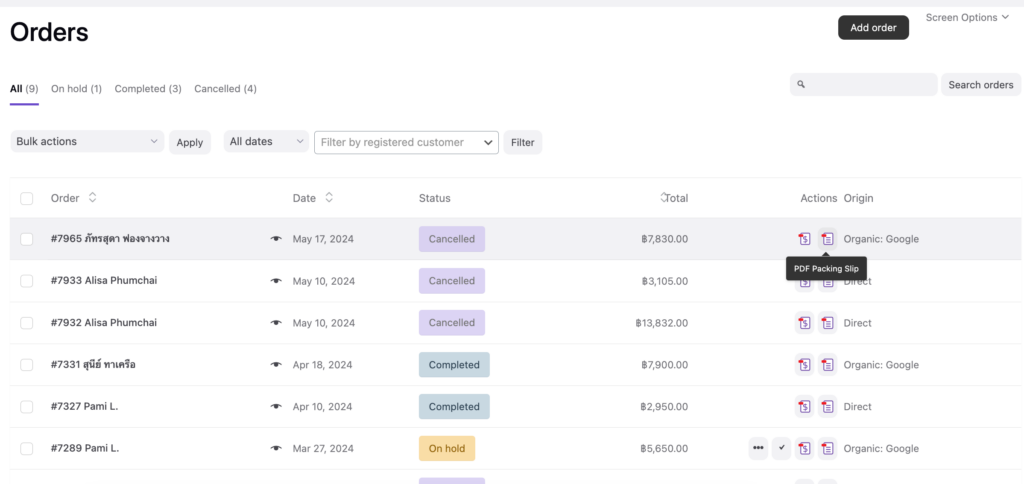Image resolution: width=1024 pixels, height=484 pixels.
Task: Sort orders by the Date column arrows
Action: click(x=329, y=198)
